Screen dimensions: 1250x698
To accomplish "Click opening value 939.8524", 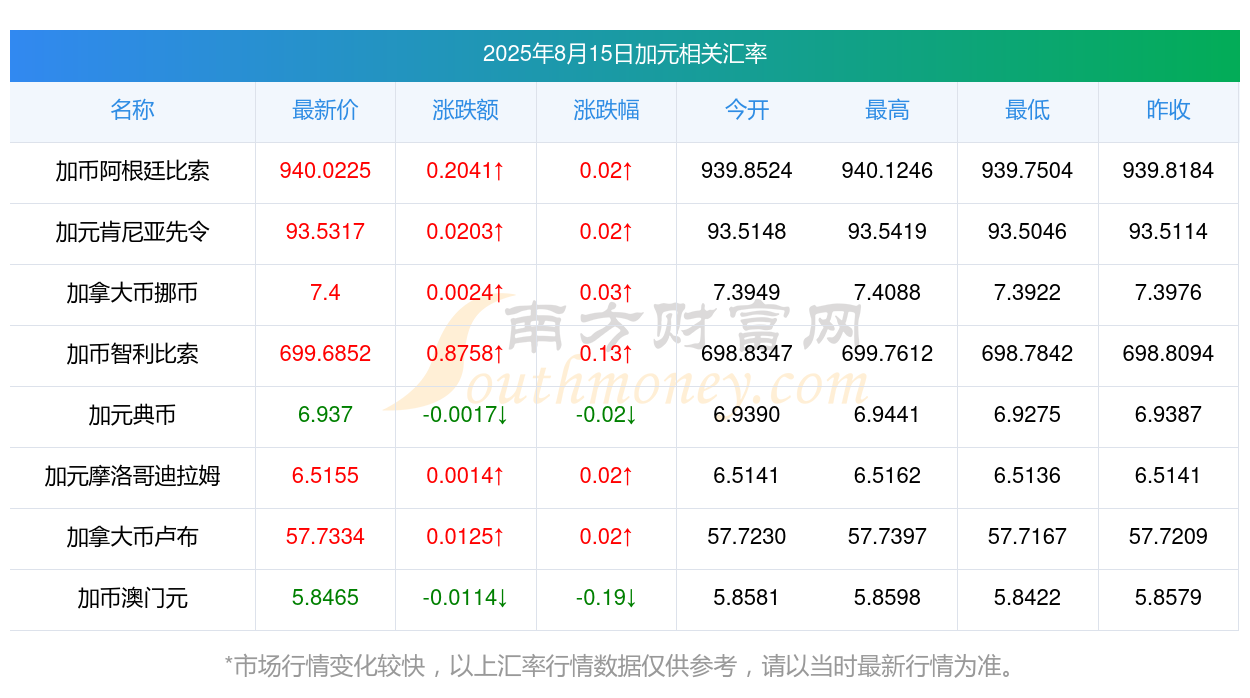I will point(747,171).
